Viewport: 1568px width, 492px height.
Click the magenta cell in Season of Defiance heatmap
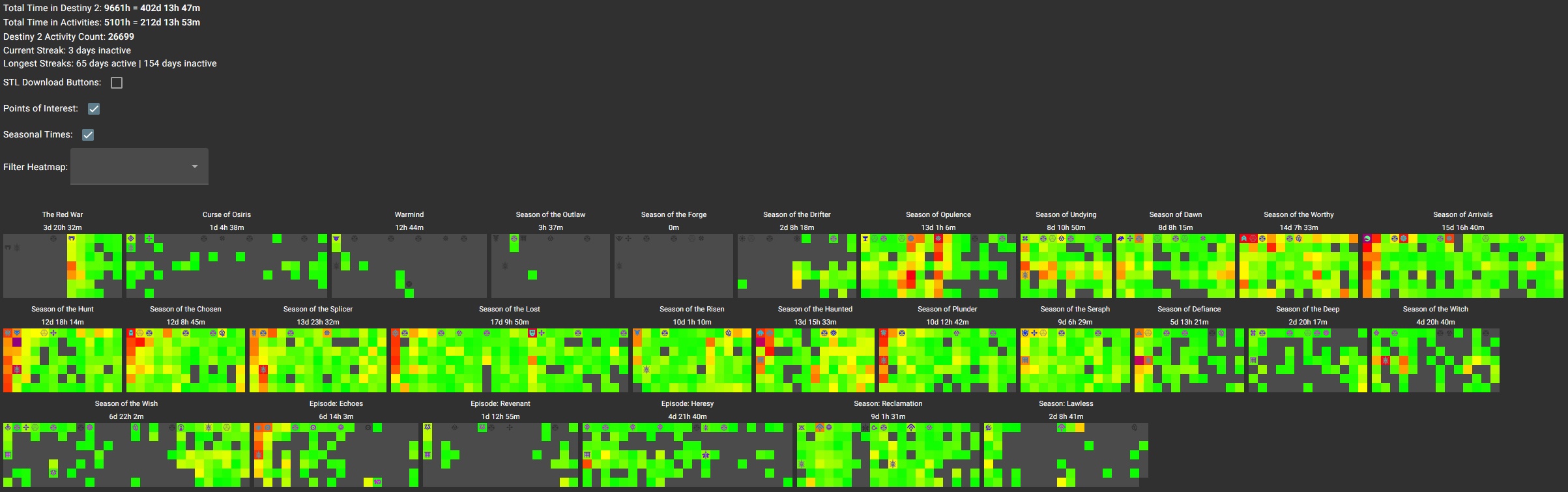[1139, 360]
